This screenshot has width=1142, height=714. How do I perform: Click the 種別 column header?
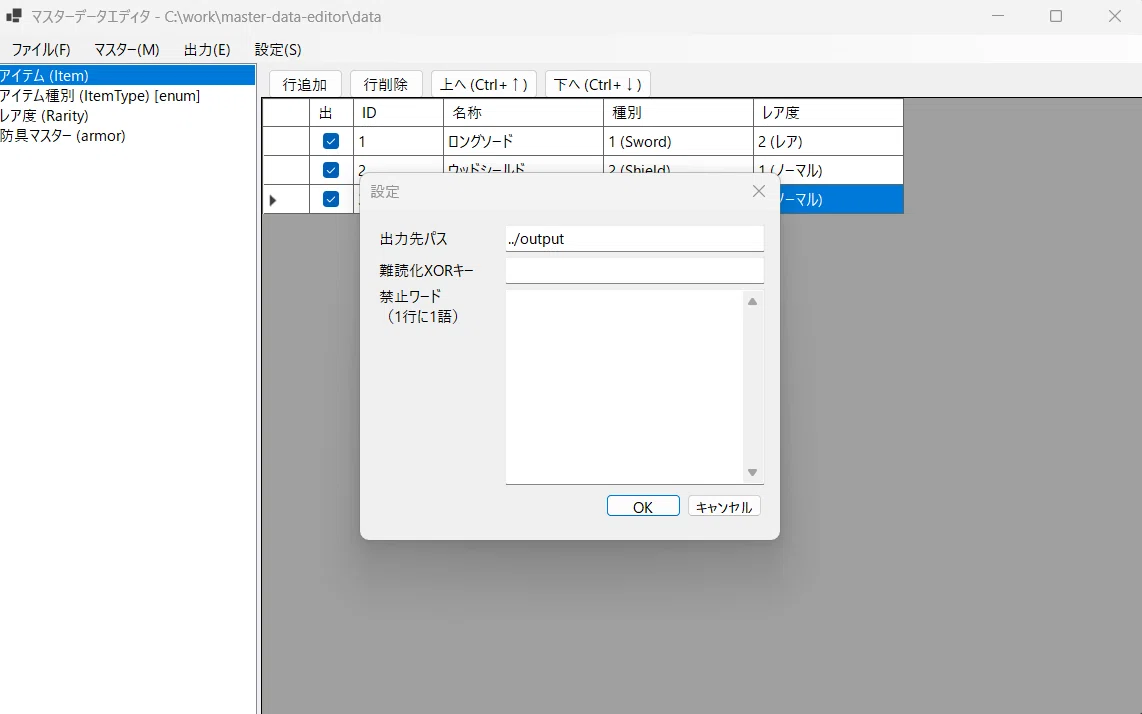(x=679, y=113)
